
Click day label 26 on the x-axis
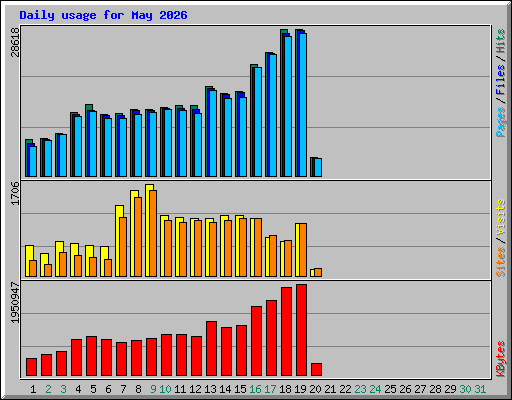tap(405, 389)
